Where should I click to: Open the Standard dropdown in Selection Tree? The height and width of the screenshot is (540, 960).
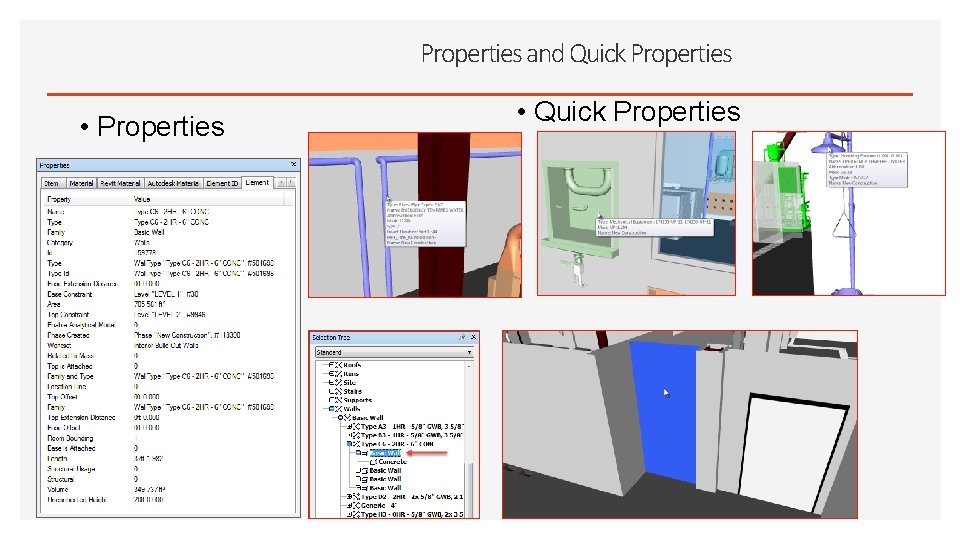coord(394,352)
